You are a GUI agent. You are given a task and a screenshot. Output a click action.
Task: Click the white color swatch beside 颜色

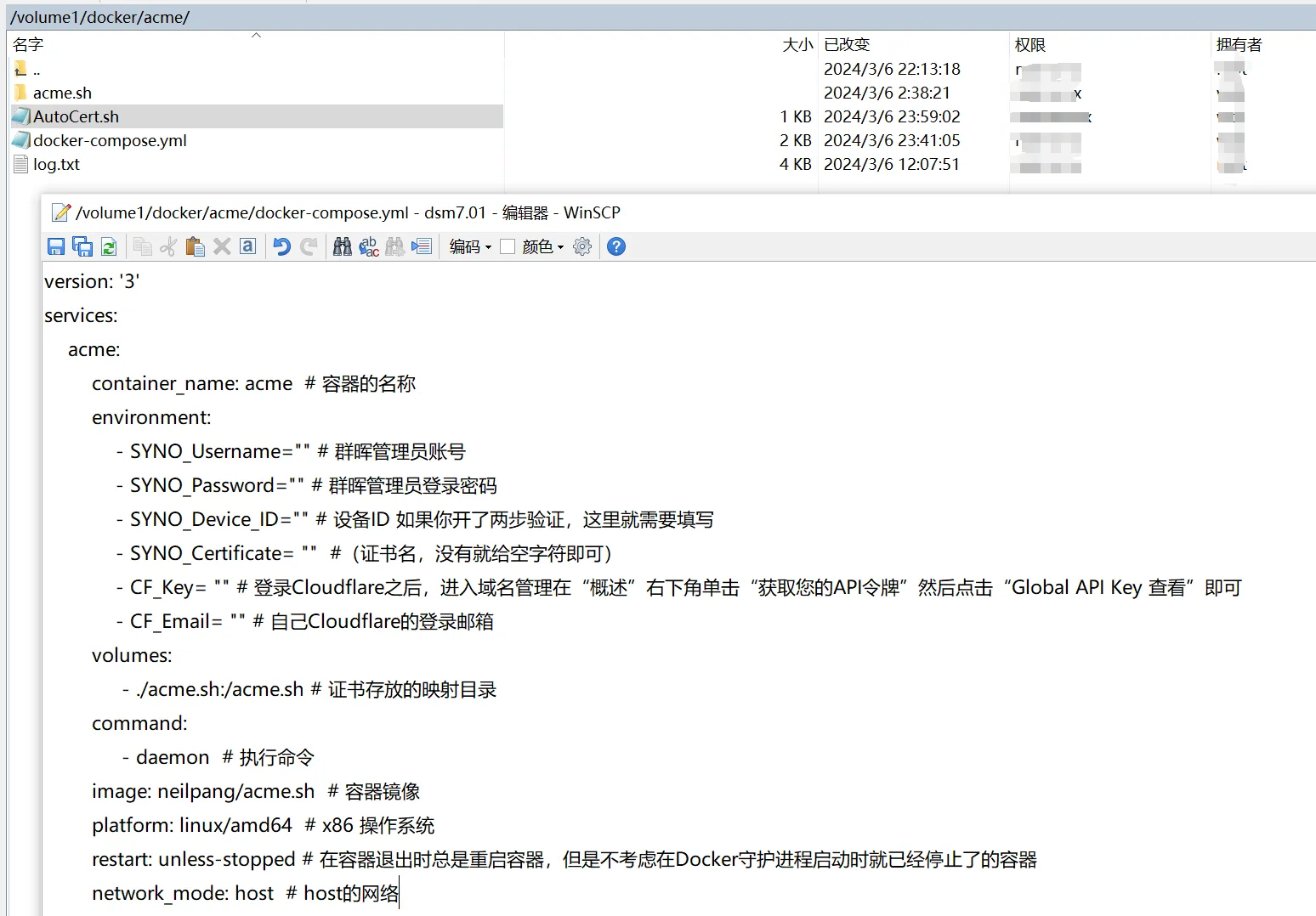coord(508,246)
